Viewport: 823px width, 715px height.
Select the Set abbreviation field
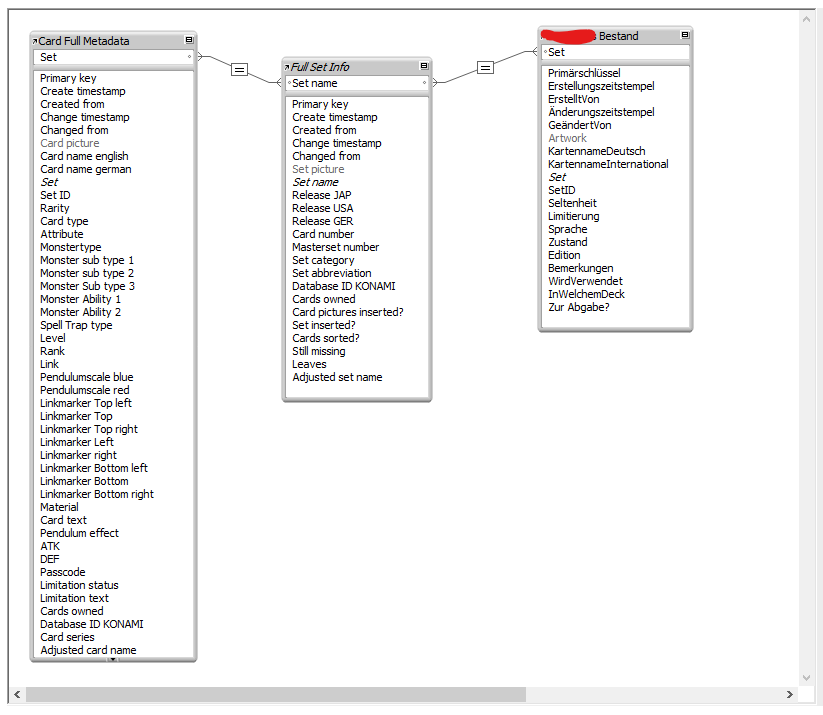click(x=332, y=273)
